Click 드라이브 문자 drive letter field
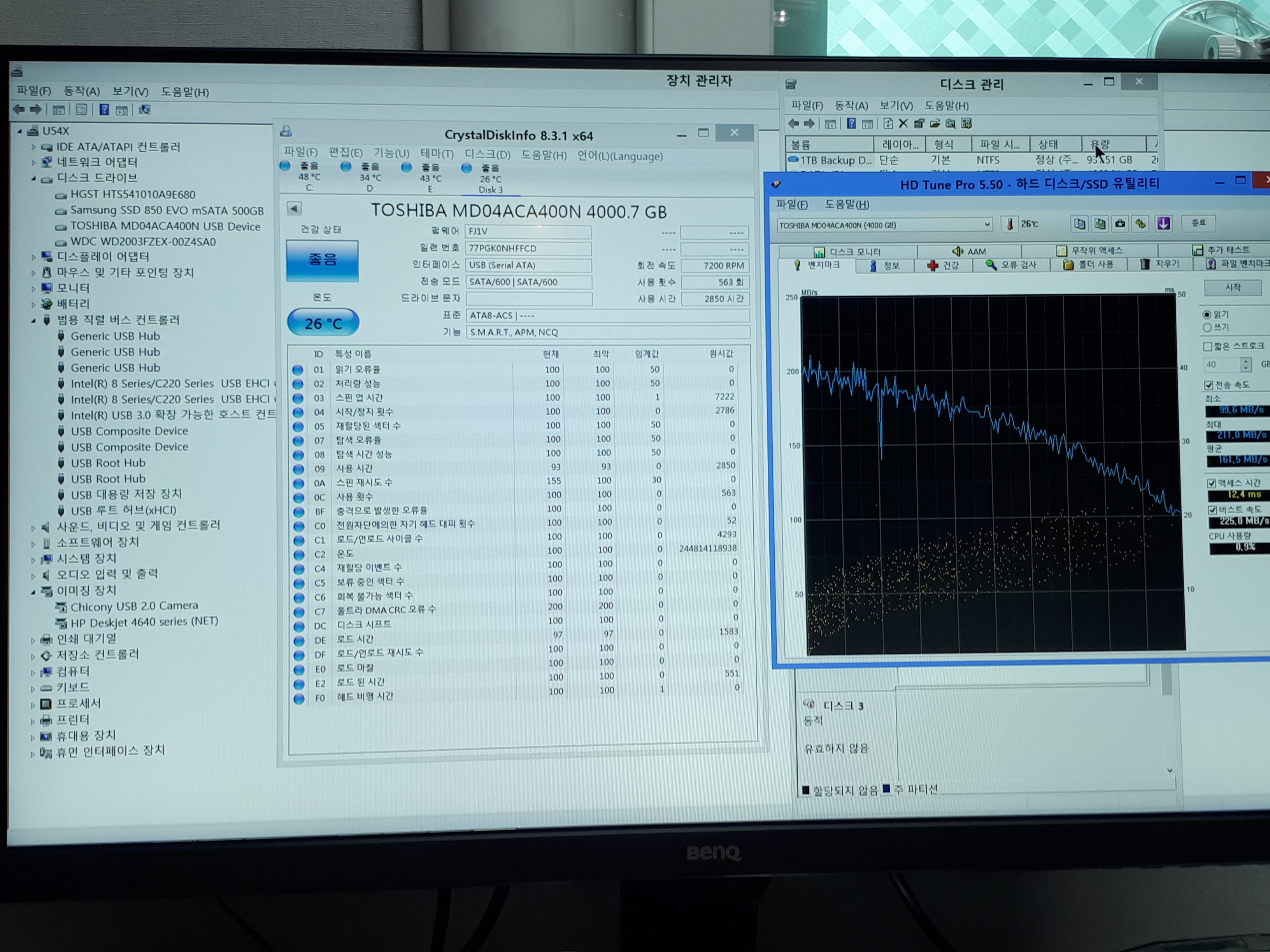1270x952 pixels. pos(529,299)
